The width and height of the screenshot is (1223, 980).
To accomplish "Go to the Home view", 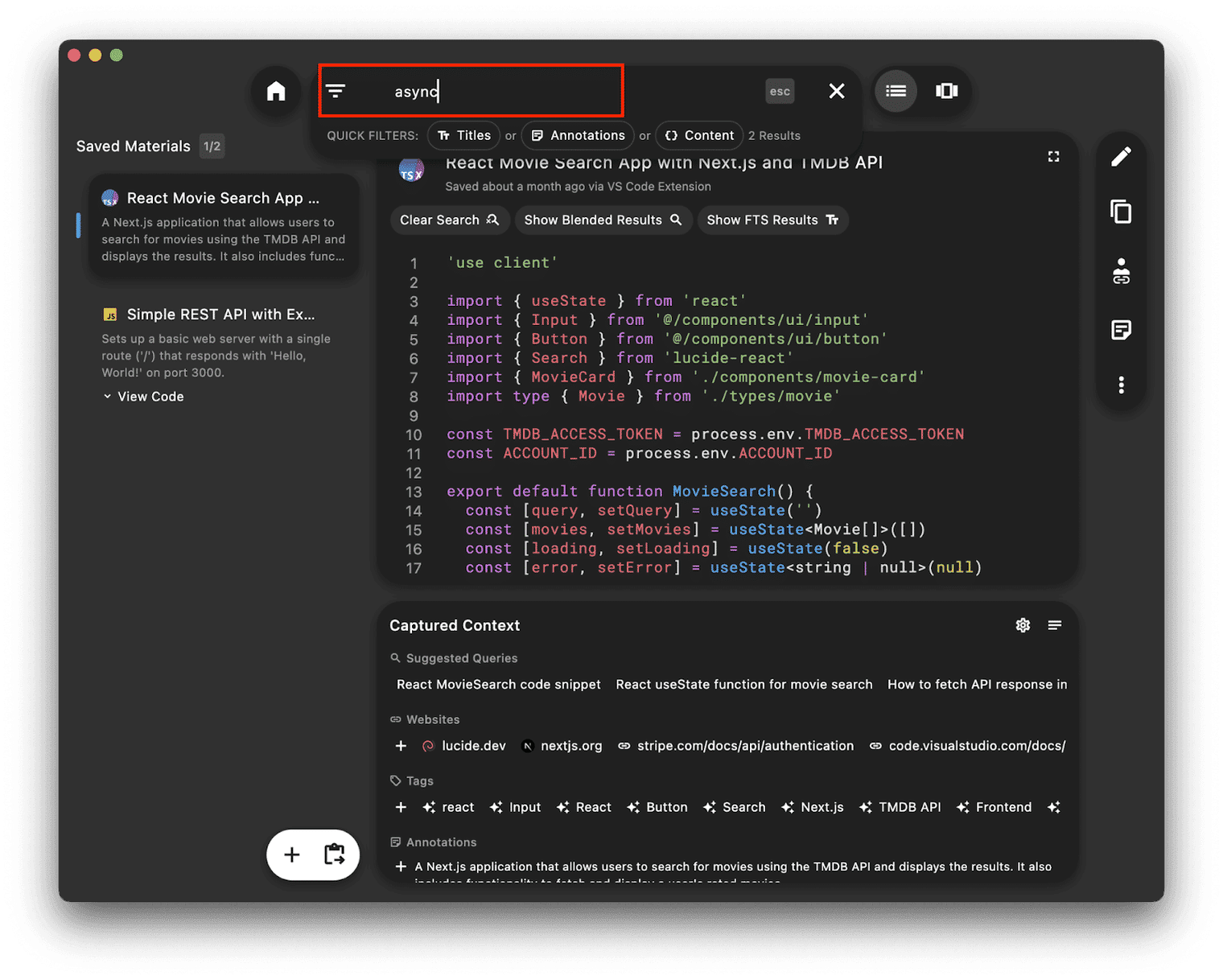I will [276, 91].
